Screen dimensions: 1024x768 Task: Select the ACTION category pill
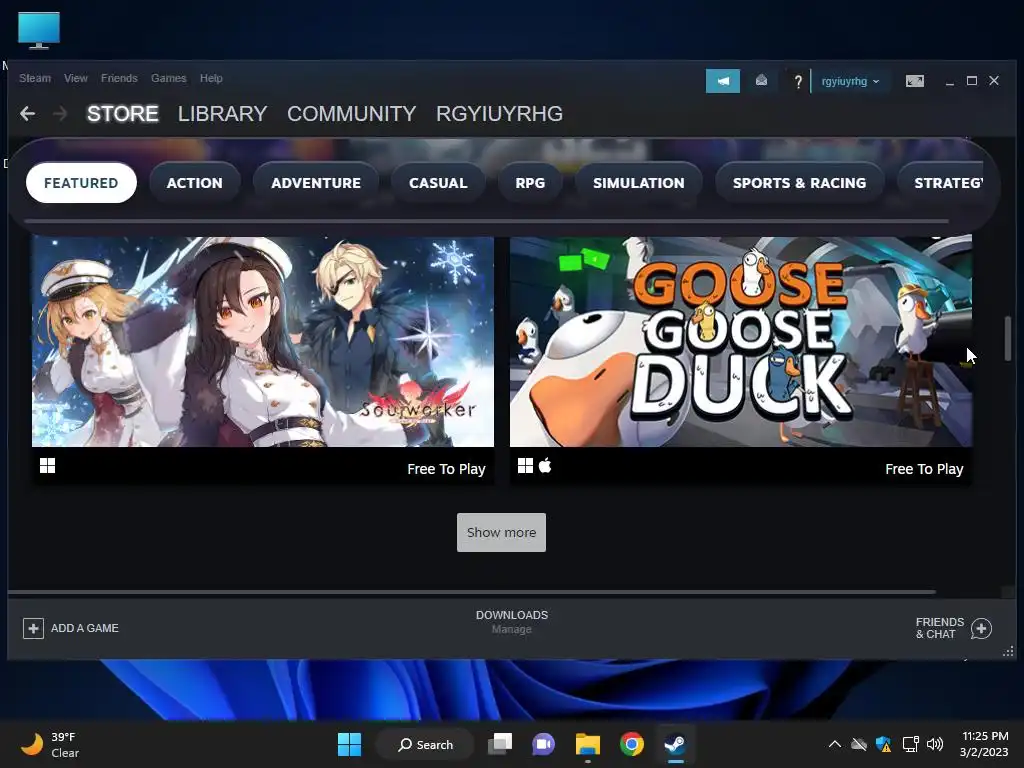pyautogui.click(x=195, y=183)
